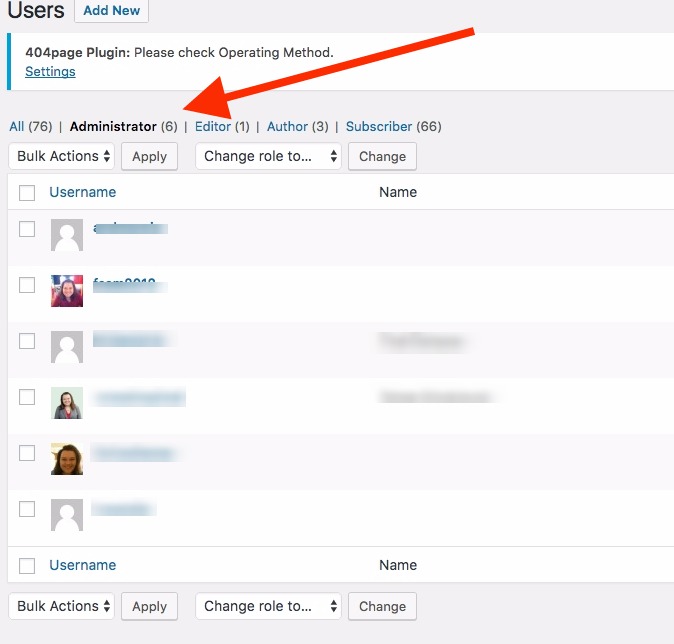Filter users by Author role
Viewport: 674px width, 644px height.
click(x=287, y=127)
